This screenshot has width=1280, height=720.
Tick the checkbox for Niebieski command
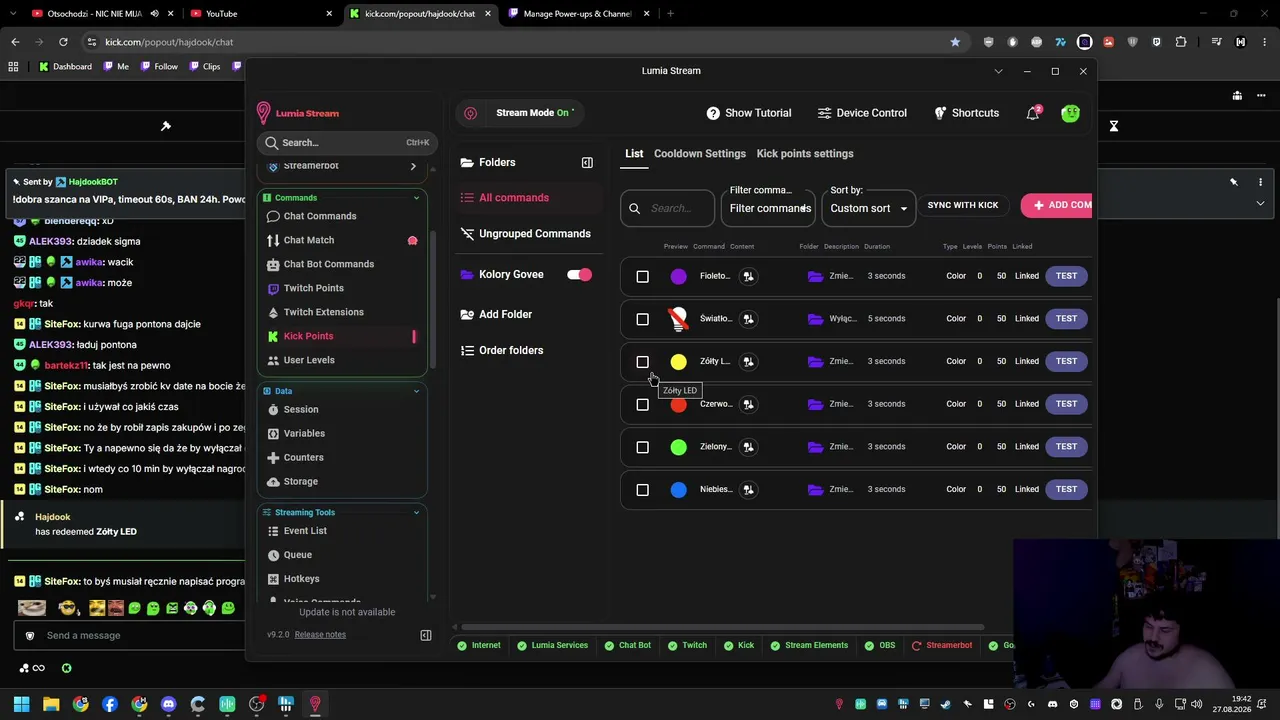pyautogui.click(x=642, y=489)
